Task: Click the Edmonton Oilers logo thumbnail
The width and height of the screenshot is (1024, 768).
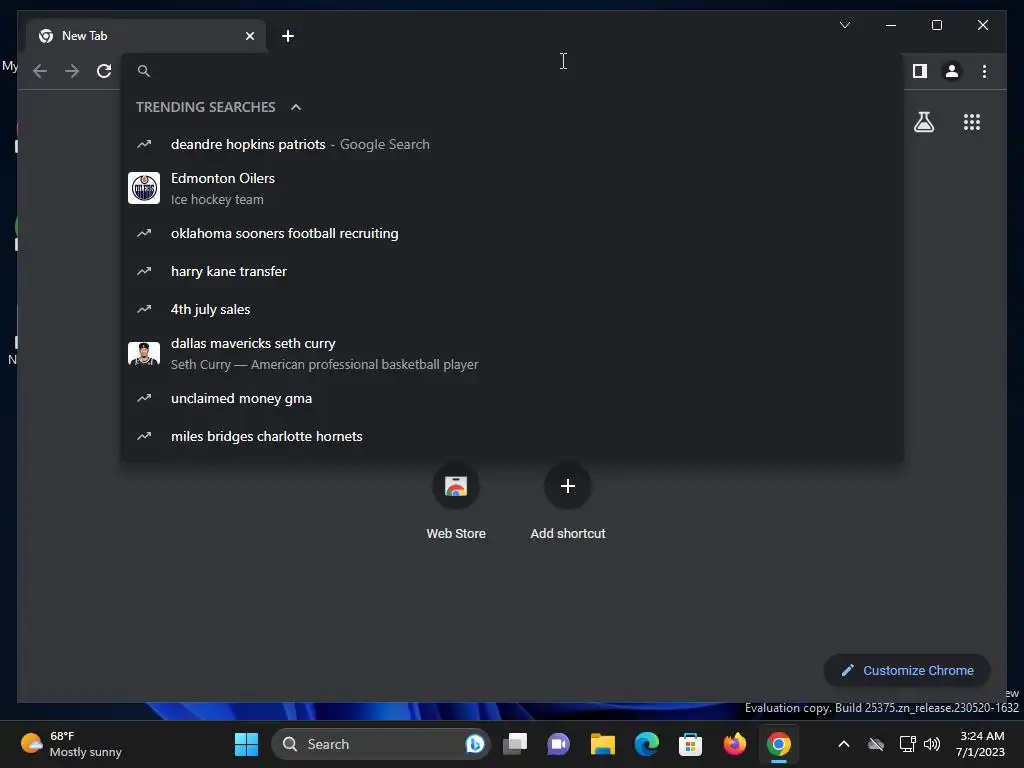Action: (x=144, y=188)
